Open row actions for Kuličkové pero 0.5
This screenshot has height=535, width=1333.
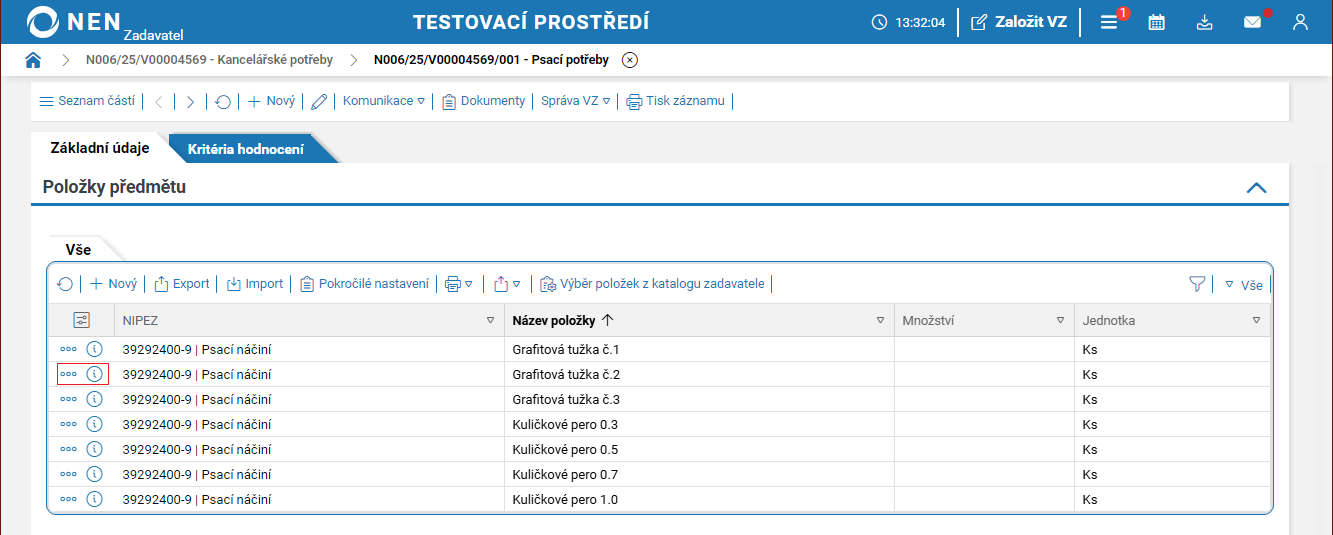tap(68, 449)
